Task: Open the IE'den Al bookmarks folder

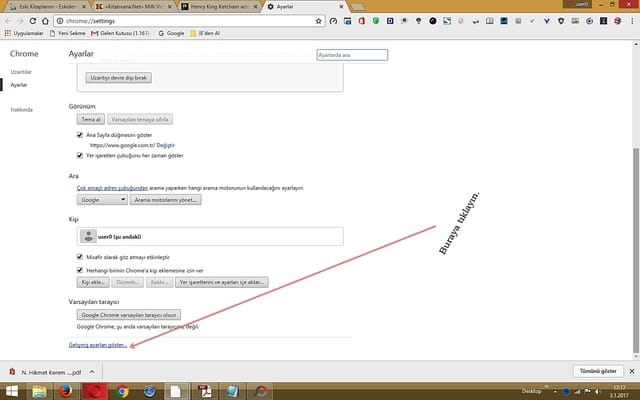Action: (x=205, y=33)
